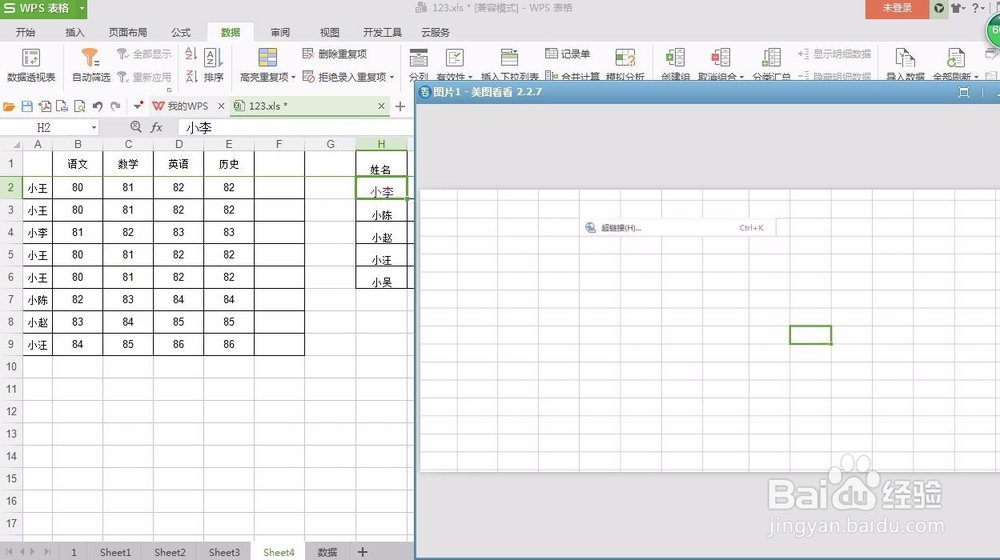Switch to Sheet2 tab
Screen dimensions: 1000x560
point(170,552)
